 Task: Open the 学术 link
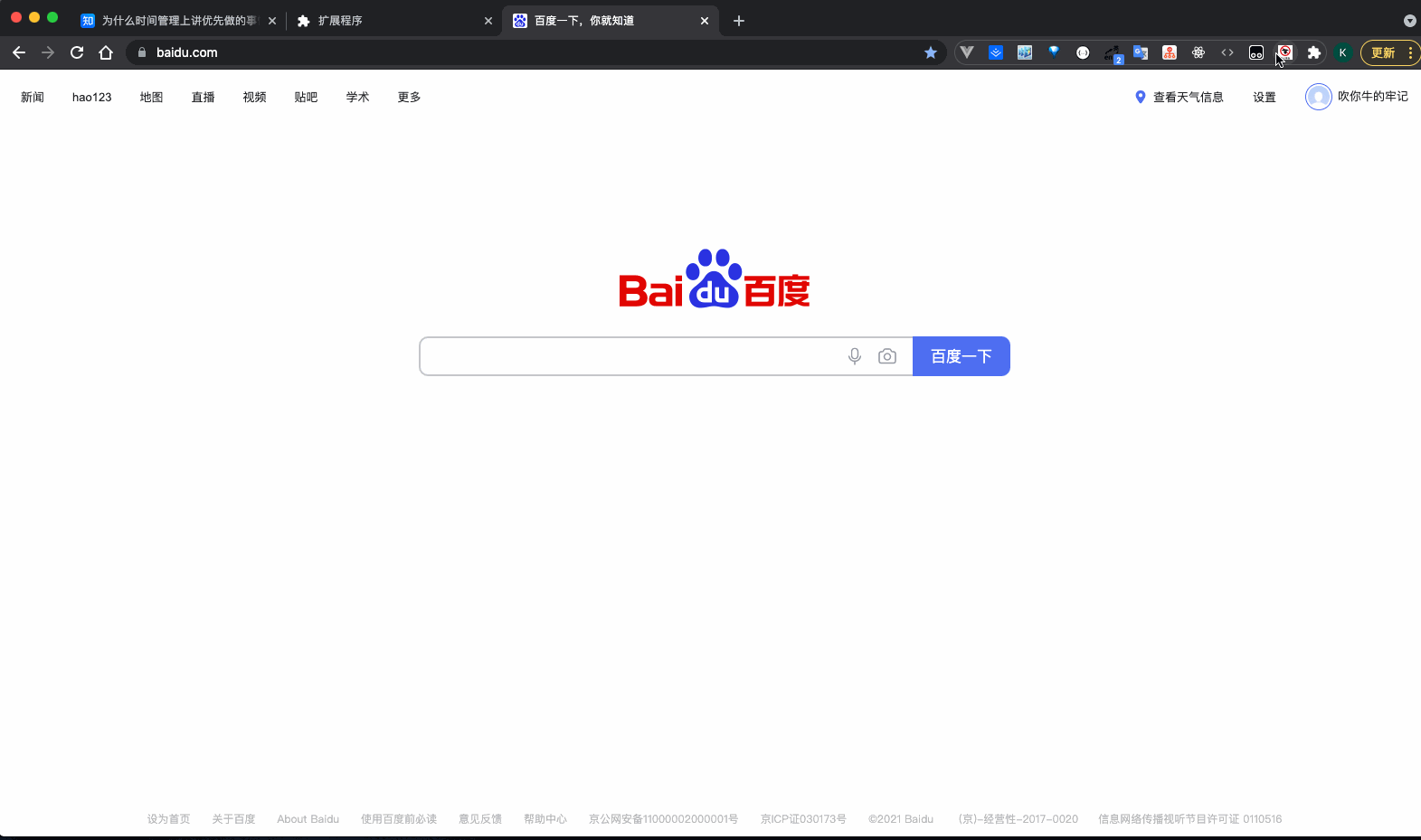coord(358,97)
